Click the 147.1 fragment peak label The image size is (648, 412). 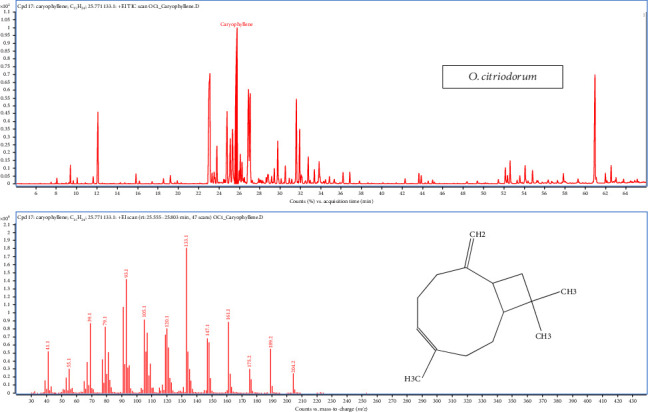click(x=207, y=330)
